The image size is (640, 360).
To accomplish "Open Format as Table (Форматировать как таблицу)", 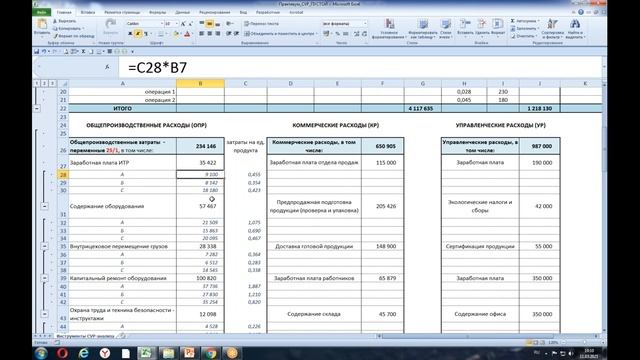I will pyautogui.click(x=423, y=29).
